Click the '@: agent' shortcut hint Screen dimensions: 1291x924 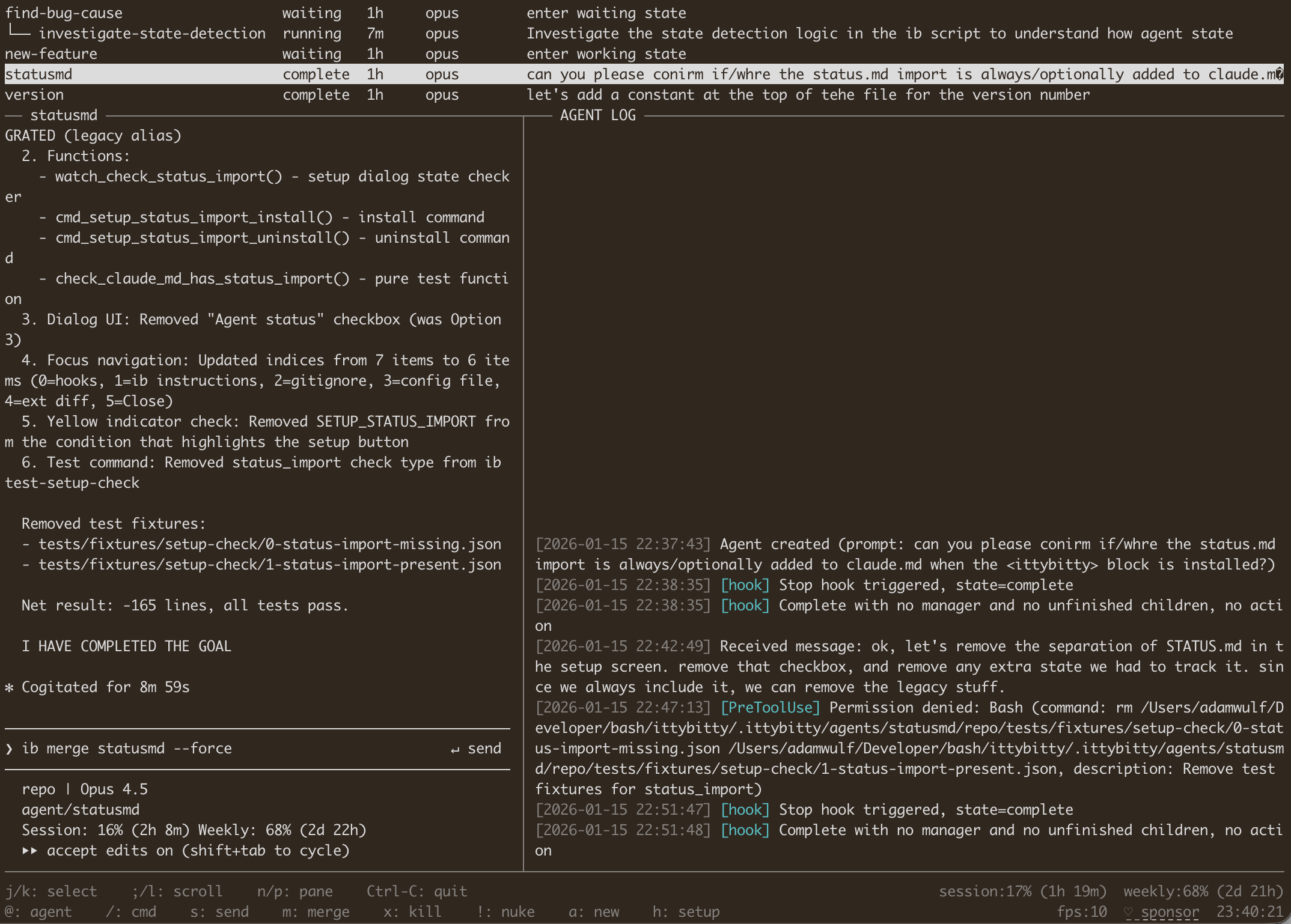38,911
